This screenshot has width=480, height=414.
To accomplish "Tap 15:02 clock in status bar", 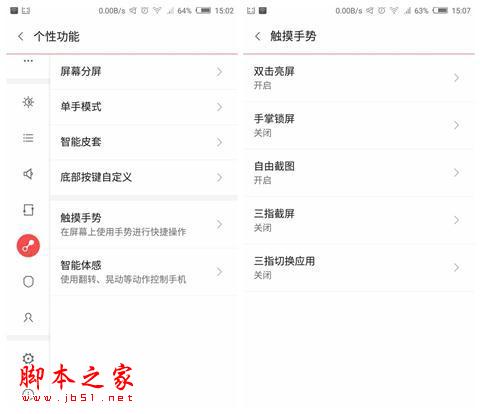I will 224,11.
